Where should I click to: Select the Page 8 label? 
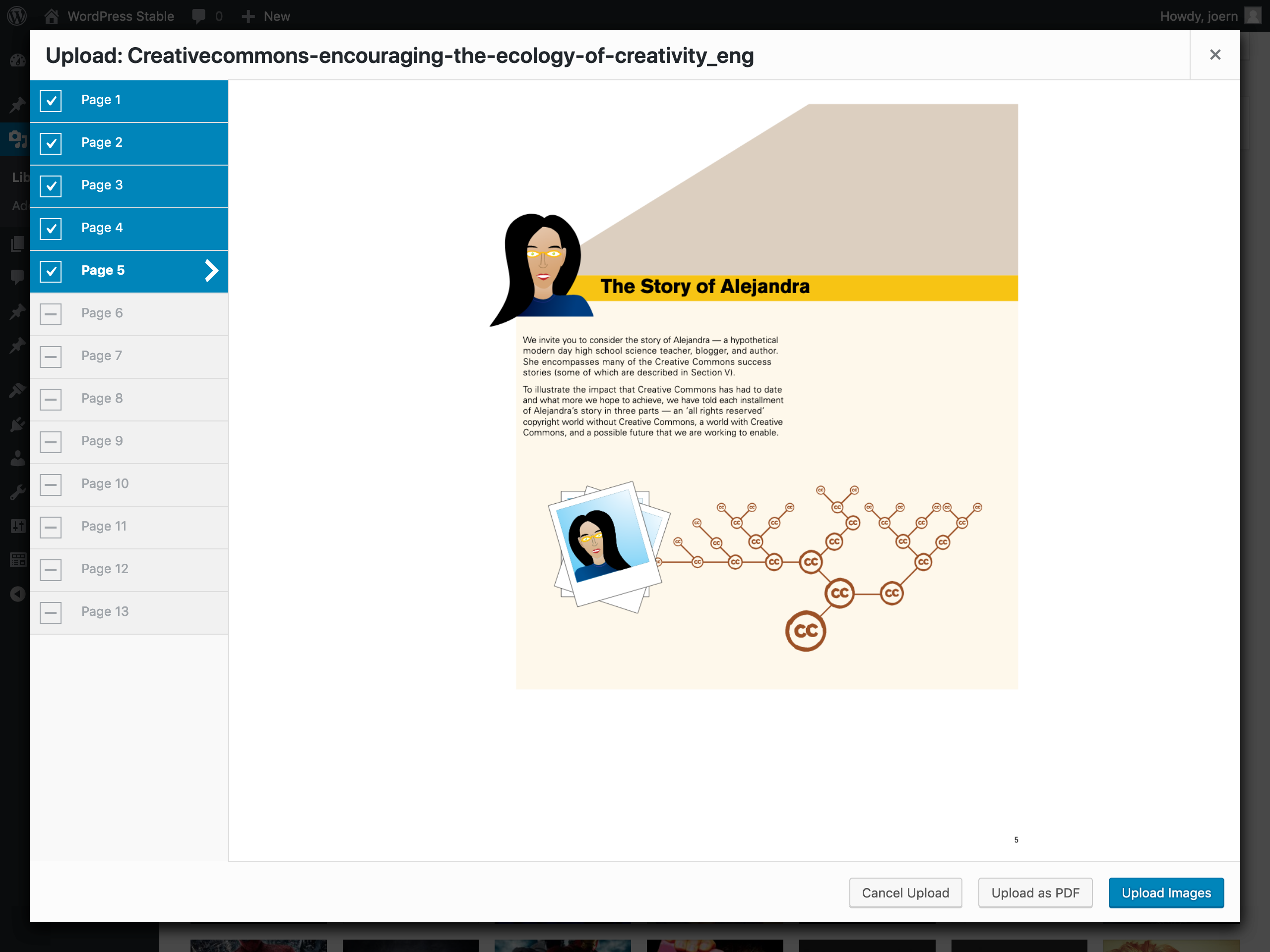click(102, 398)
